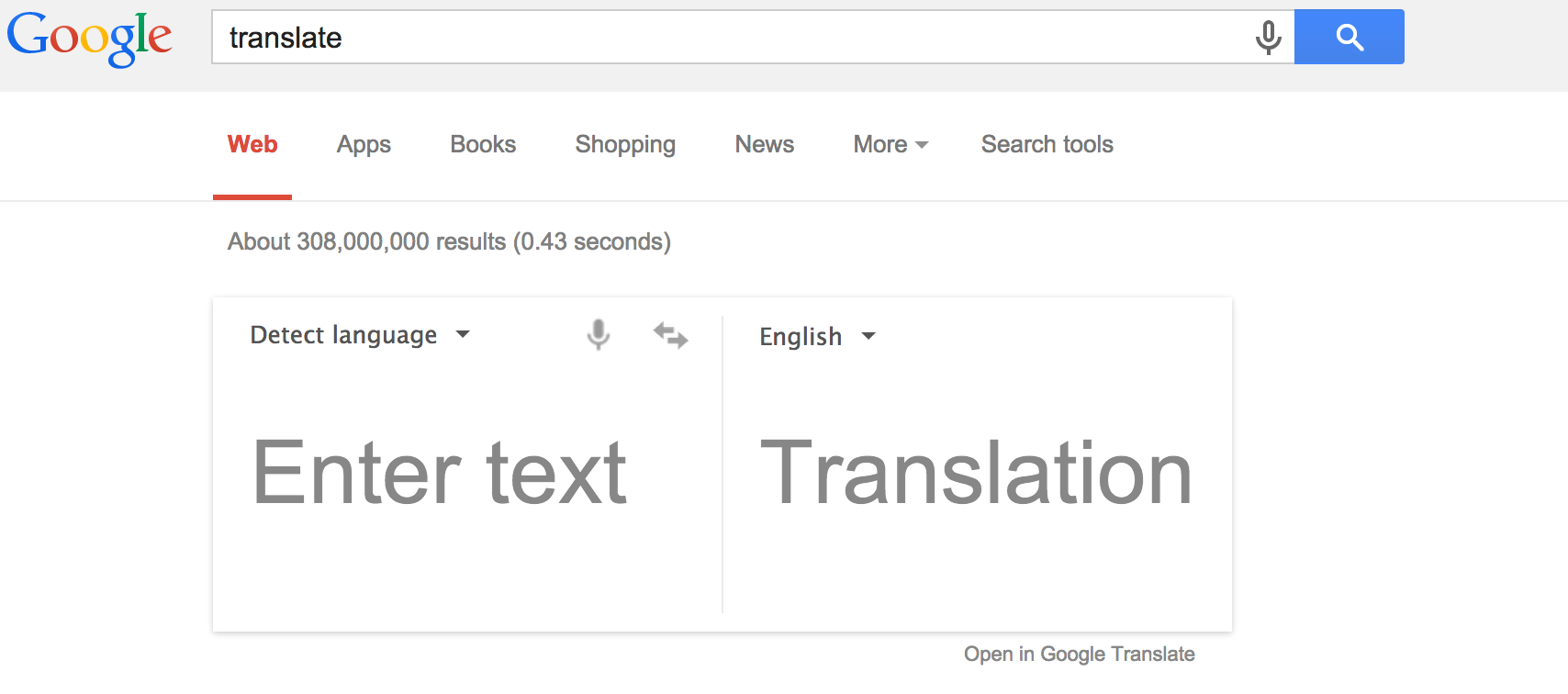Follow the Open in Google Translate link
This screenshot has width=1568, height=694.
coord(1079,655)
